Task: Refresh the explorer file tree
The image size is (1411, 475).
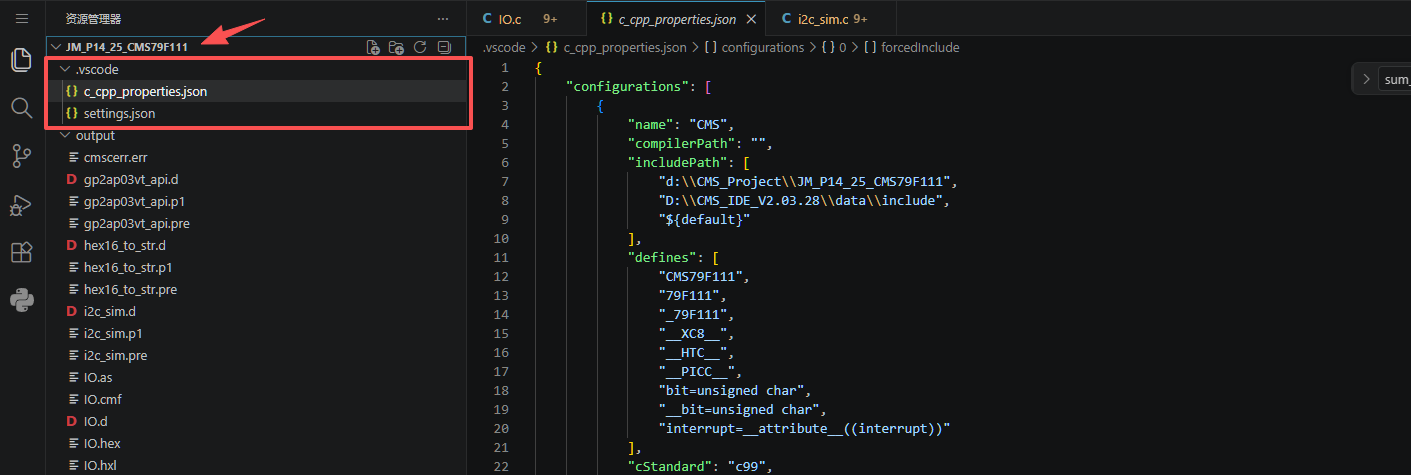Action: pyautogui.click(x=420, y=47)
